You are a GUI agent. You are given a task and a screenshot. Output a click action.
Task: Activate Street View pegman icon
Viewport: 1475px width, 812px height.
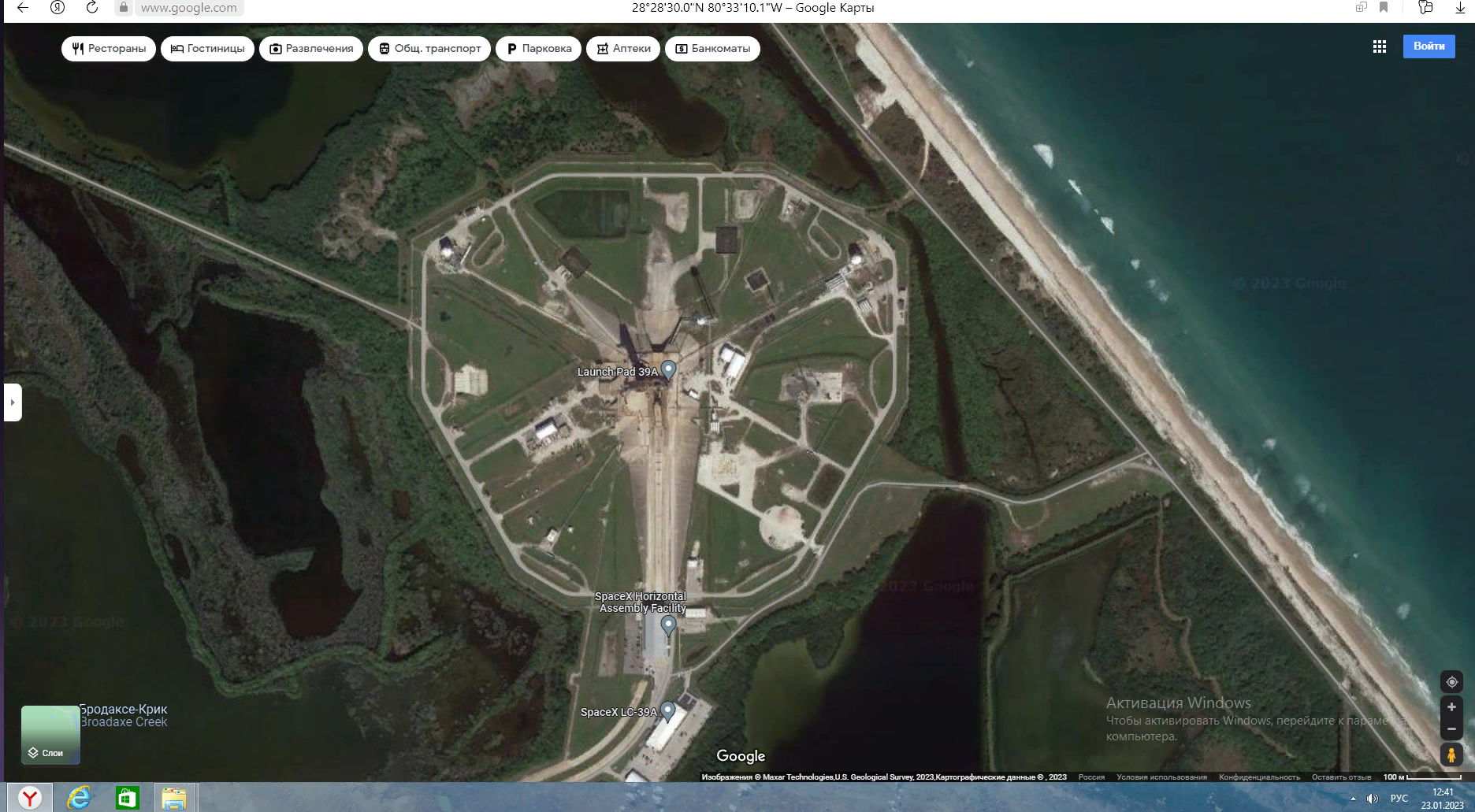coord(1451,755)
